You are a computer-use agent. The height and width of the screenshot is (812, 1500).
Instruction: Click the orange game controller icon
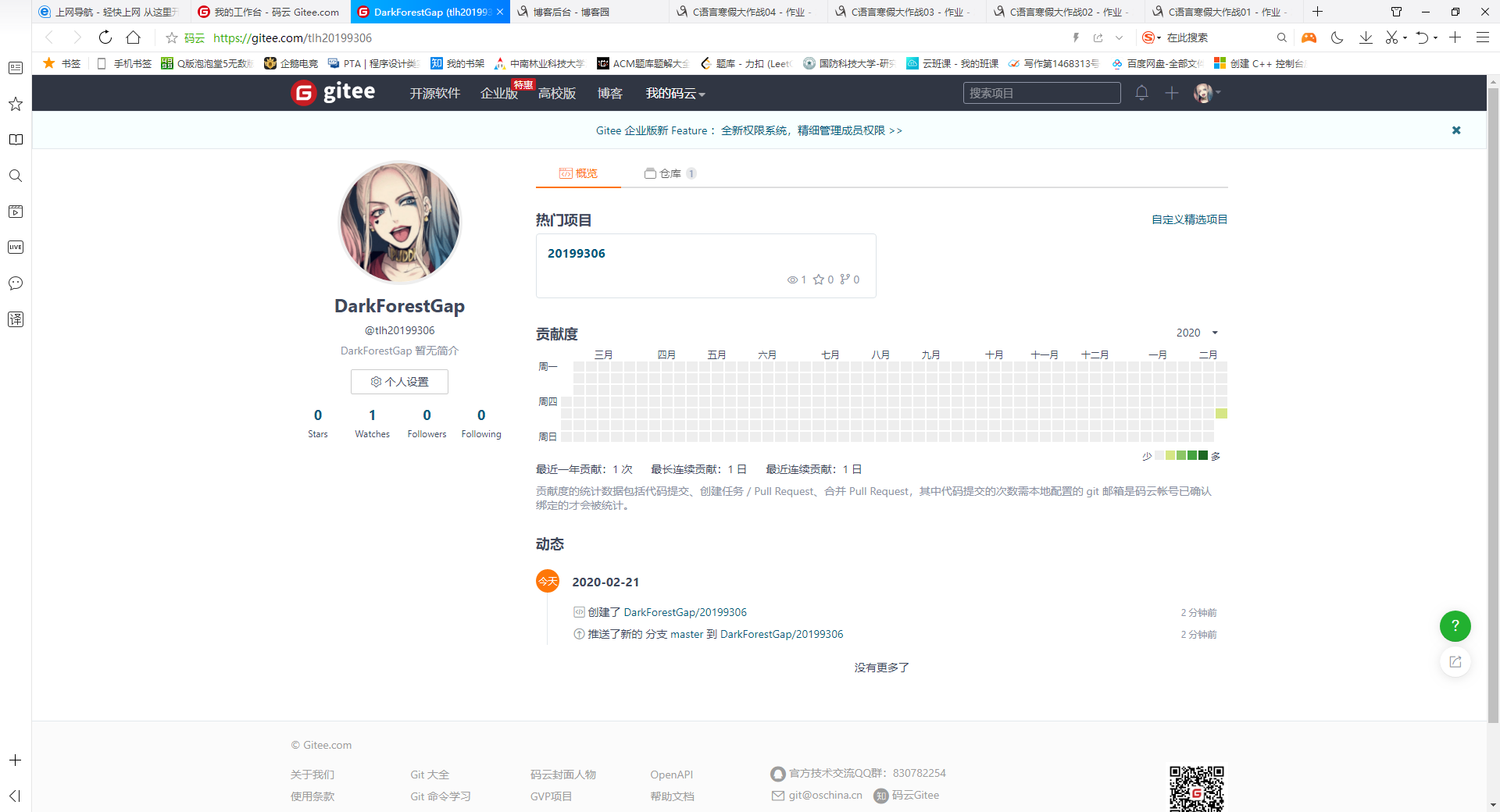click(x=1309, y=37)
